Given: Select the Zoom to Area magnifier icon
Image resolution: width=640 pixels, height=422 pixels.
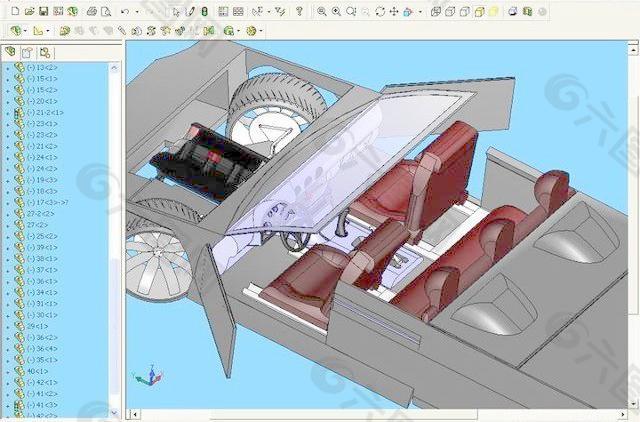Looking at the screenshot, I should point(336,11).
